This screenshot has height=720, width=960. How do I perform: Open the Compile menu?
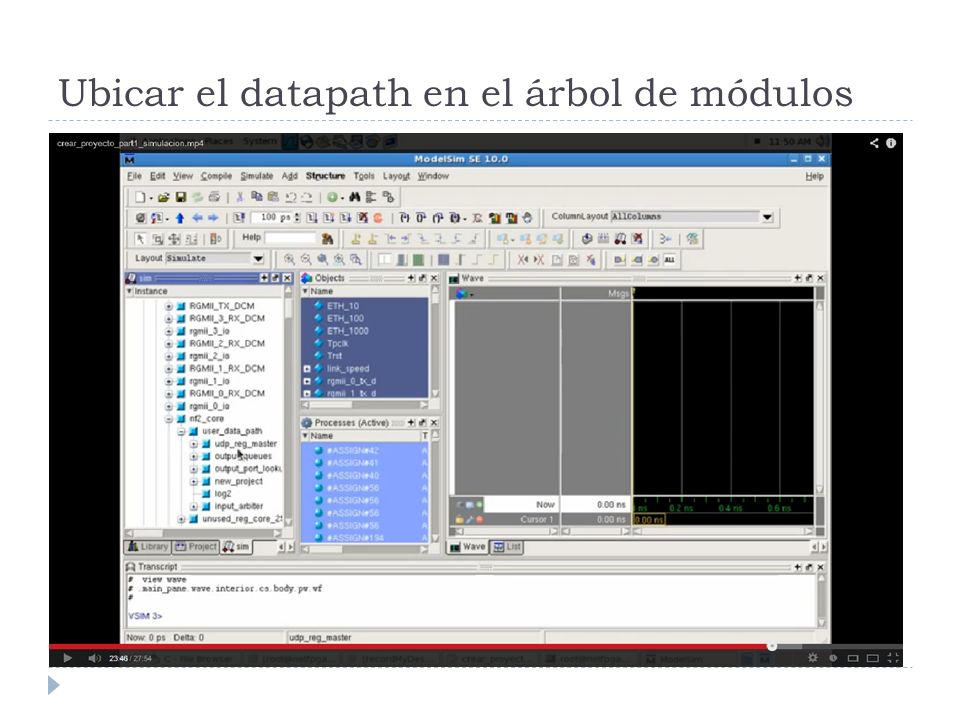click(216, 176)
